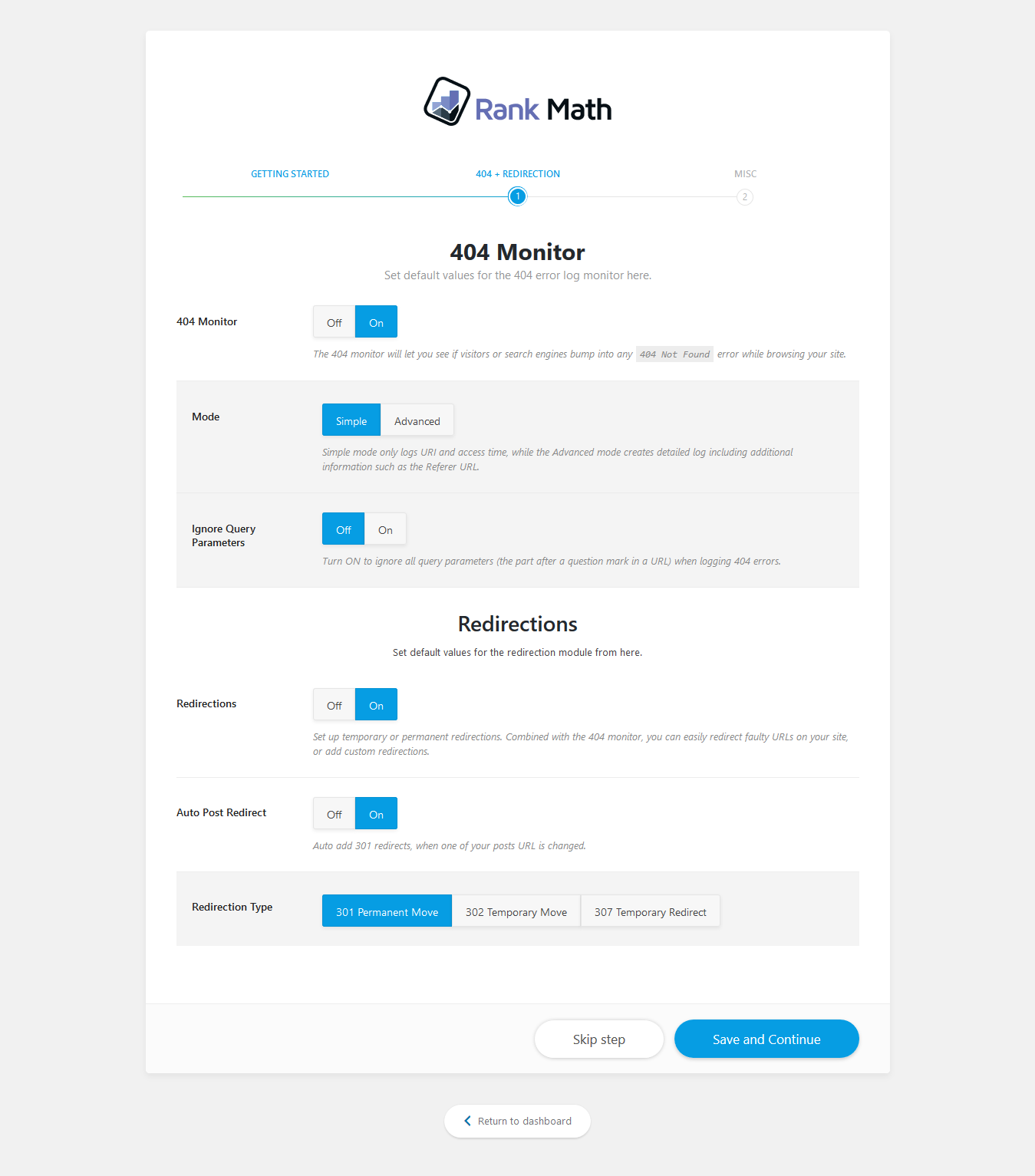
Task: Select Advanced mode
Action: tap(417, 420)
